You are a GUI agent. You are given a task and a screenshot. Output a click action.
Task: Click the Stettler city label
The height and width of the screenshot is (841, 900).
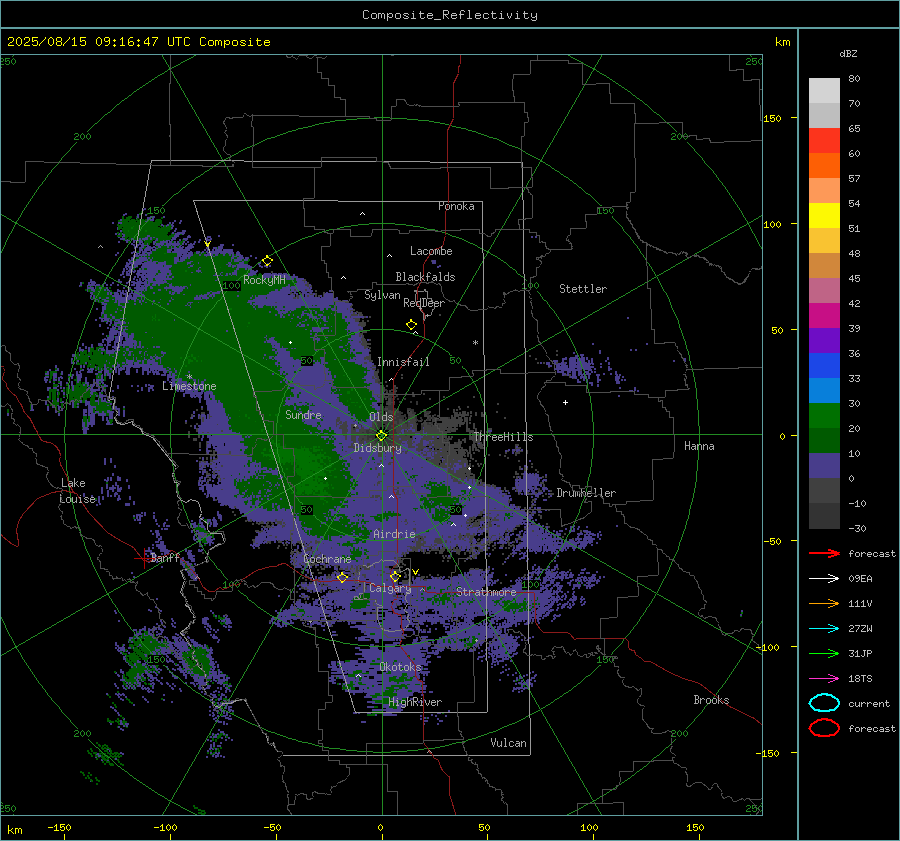pyautogui.click(x=583, y=289)
